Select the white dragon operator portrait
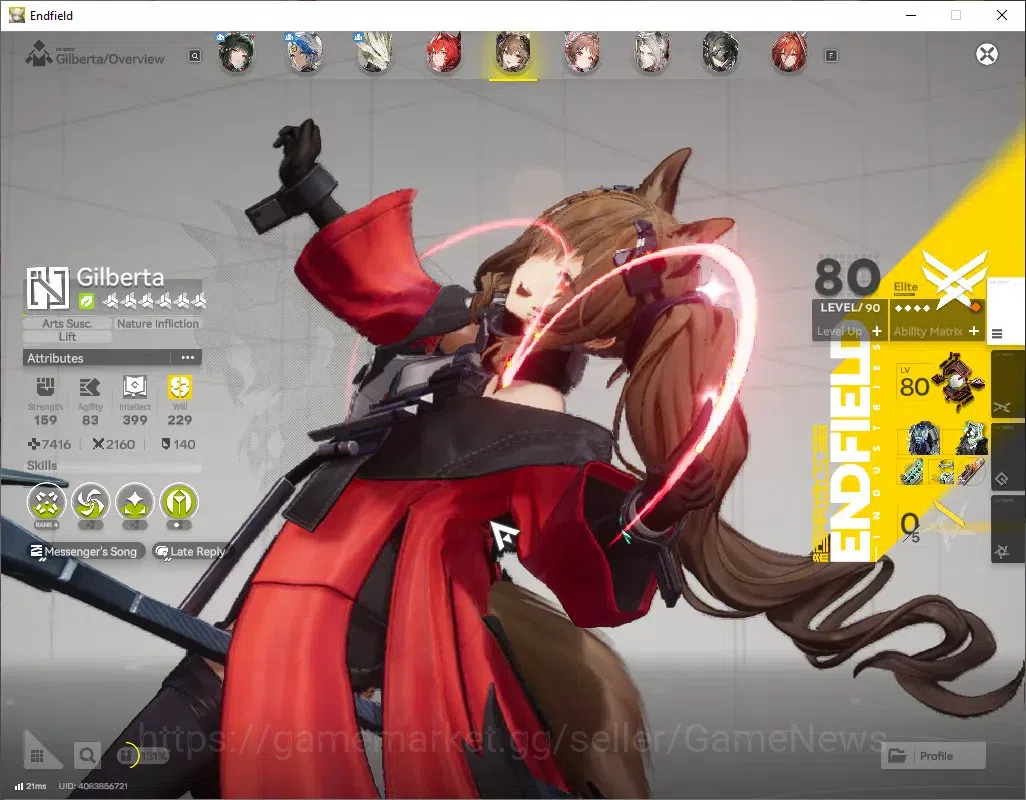This screenshot has height=800, width=1026. [x=374, y=52]
